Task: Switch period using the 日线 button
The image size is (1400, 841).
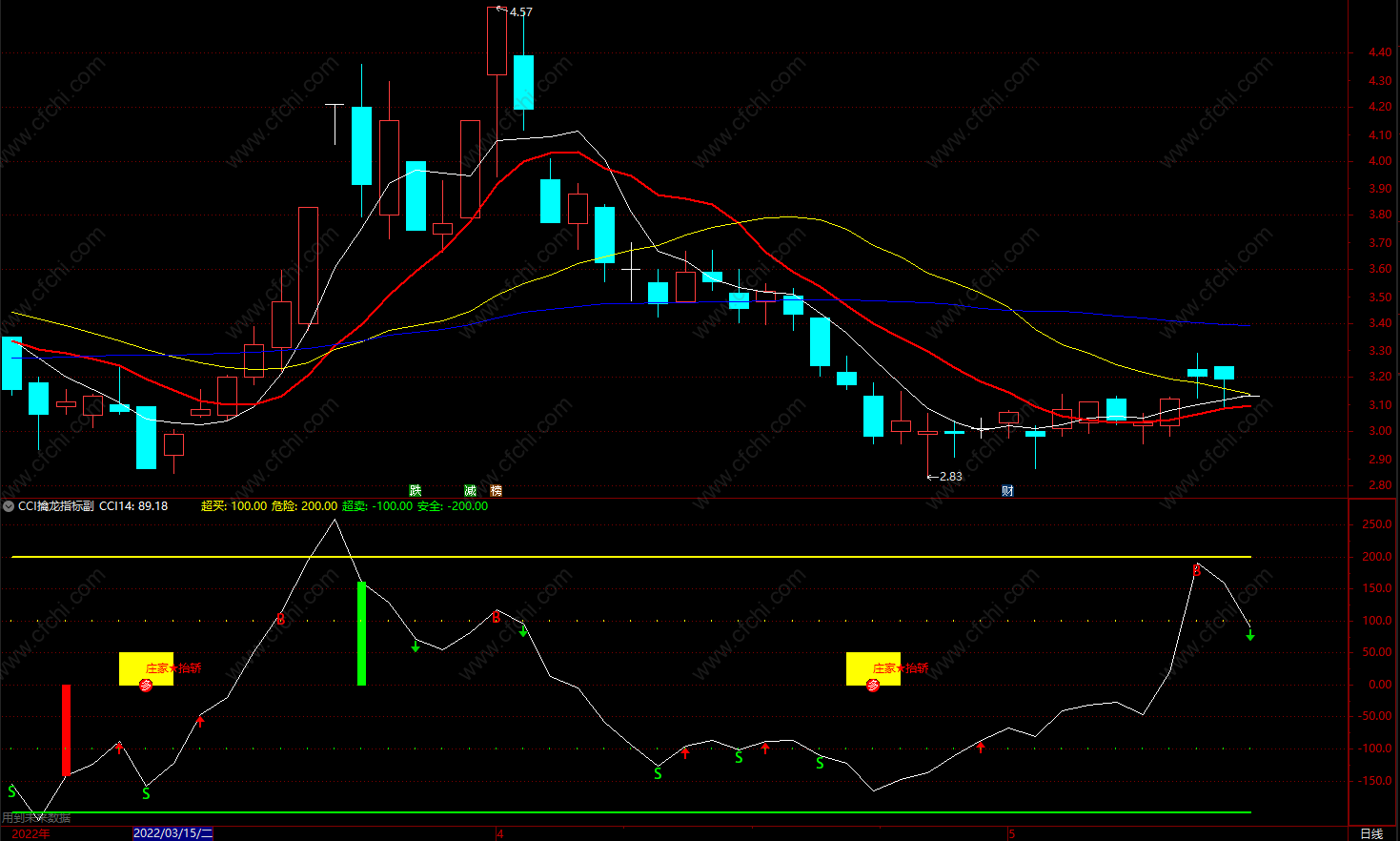Action: 1370,833
